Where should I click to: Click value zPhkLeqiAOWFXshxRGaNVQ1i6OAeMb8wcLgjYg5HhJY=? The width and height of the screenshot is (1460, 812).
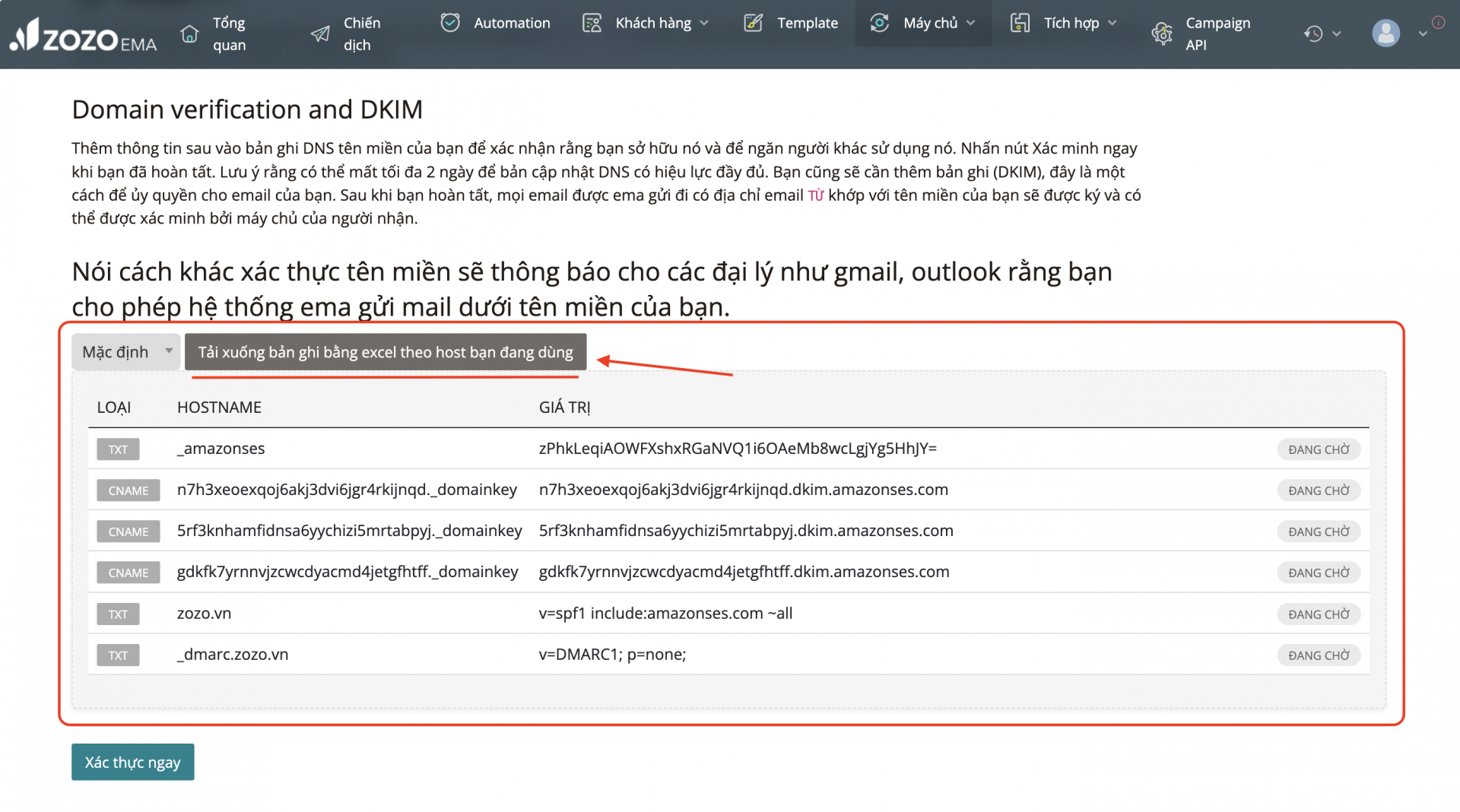point(738,449)
